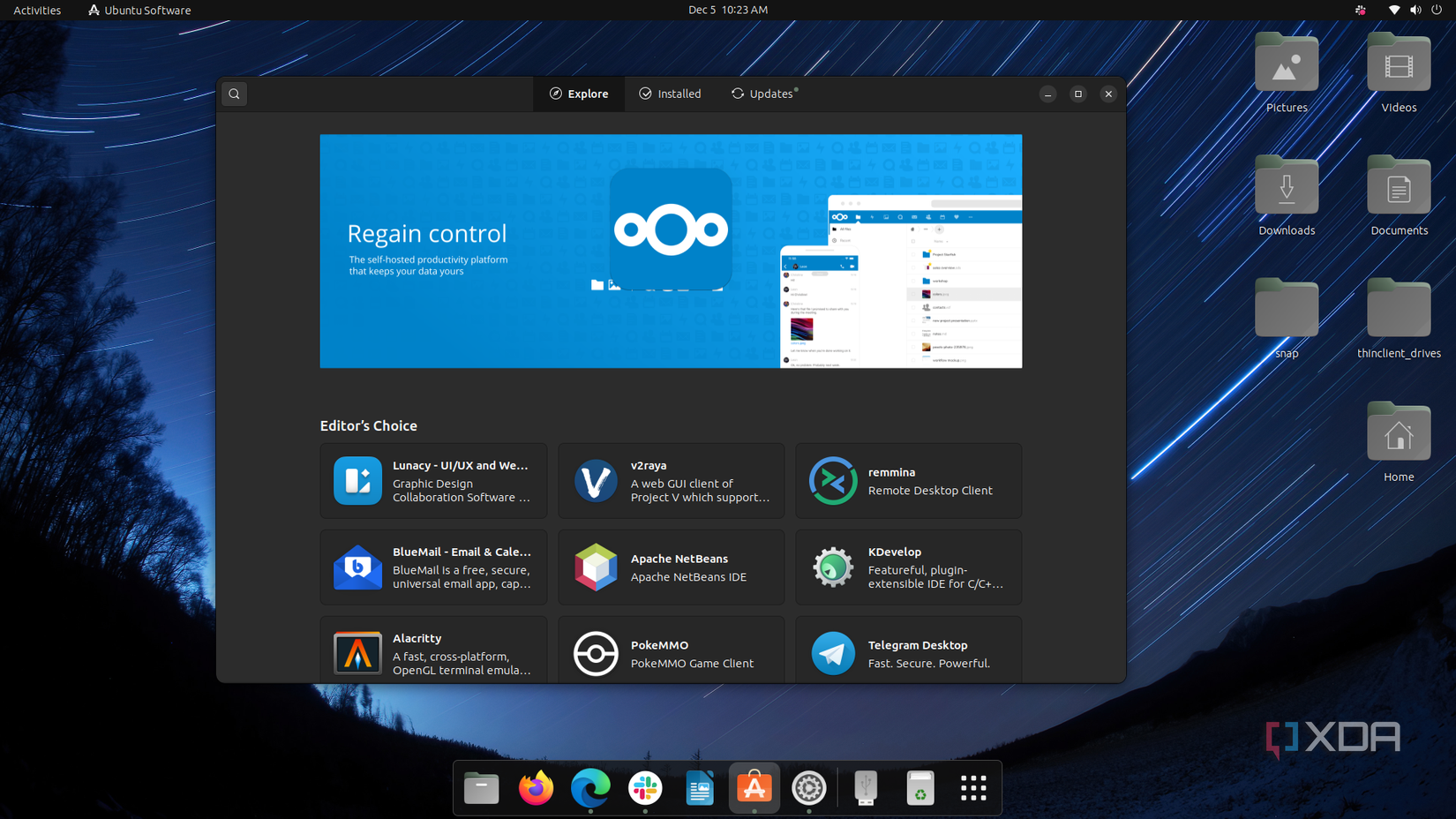Viewport: 1456px width, 819px height.
Task: Switch to the Updates tab
Action: pyautogui.click(x=764, y=94)
